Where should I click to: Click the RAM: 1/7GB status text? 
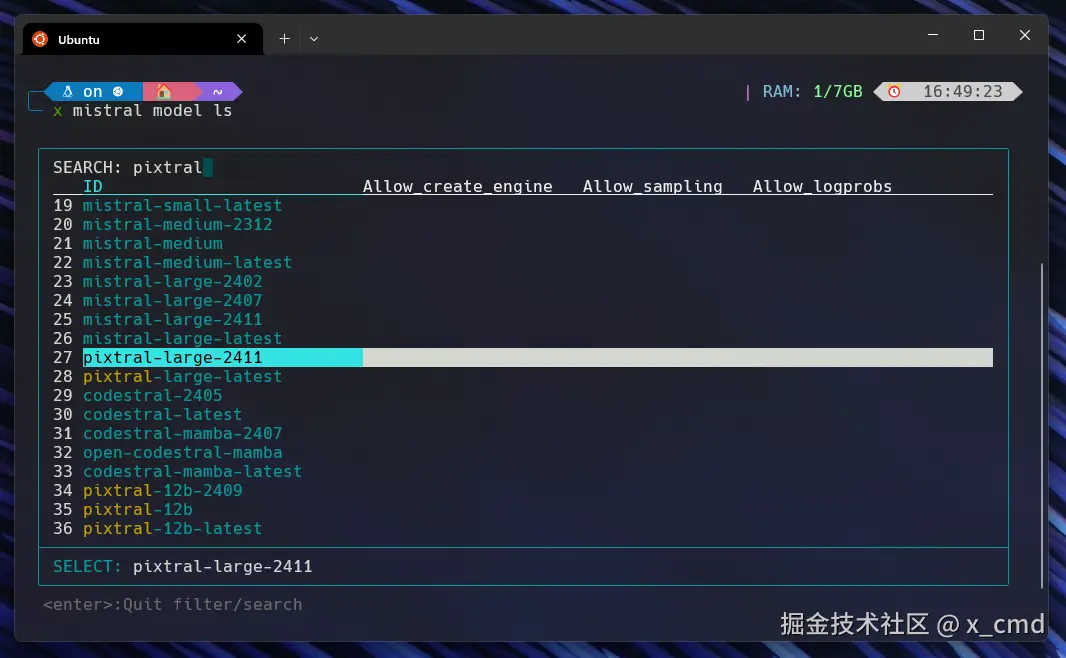coord(812,91)
